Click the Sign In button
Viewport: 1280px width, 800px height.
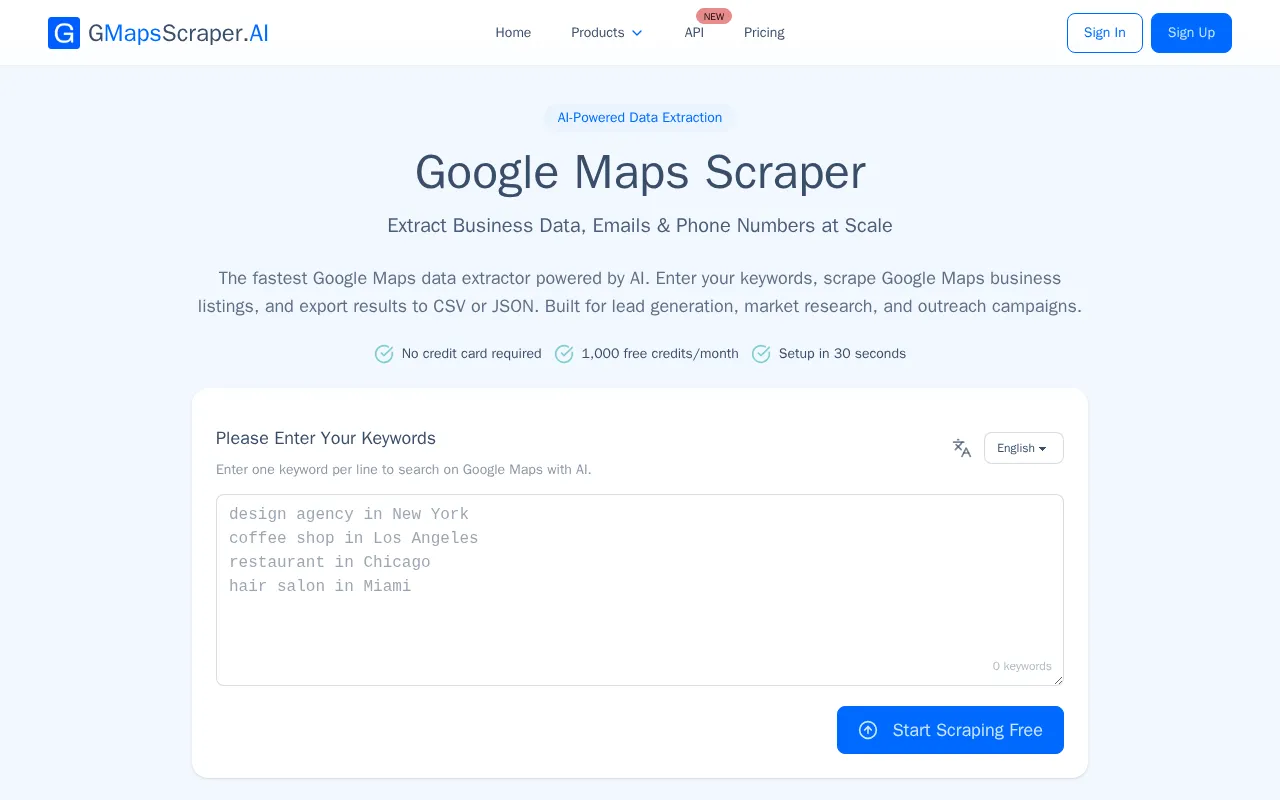point(1105,33)
